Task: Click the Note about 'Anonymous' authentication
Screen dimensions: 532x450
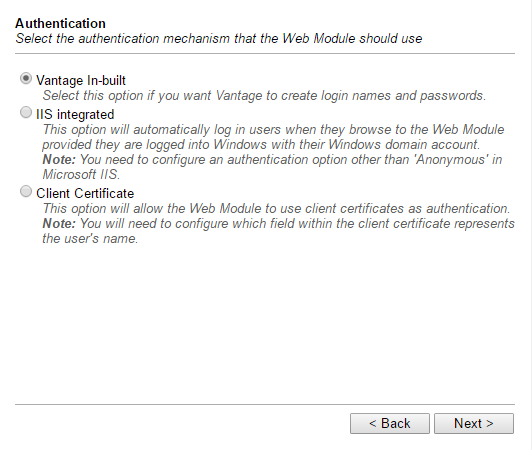Action: [272, 160]
